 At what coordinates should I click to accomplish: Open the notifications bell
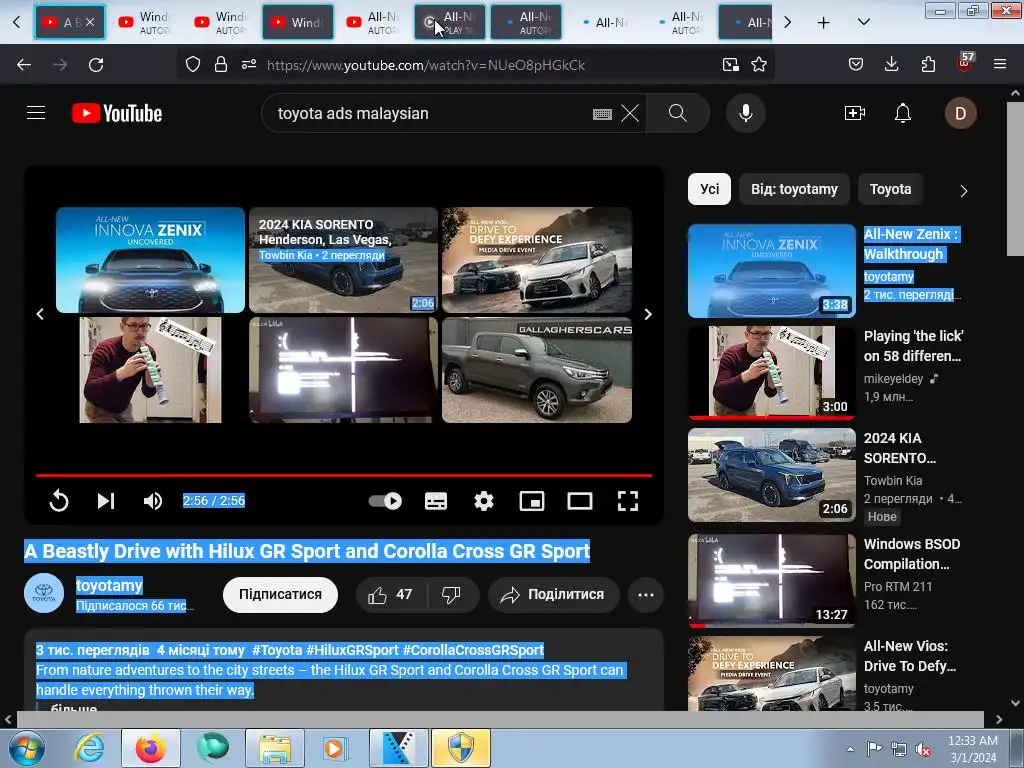tap(903, 113)
